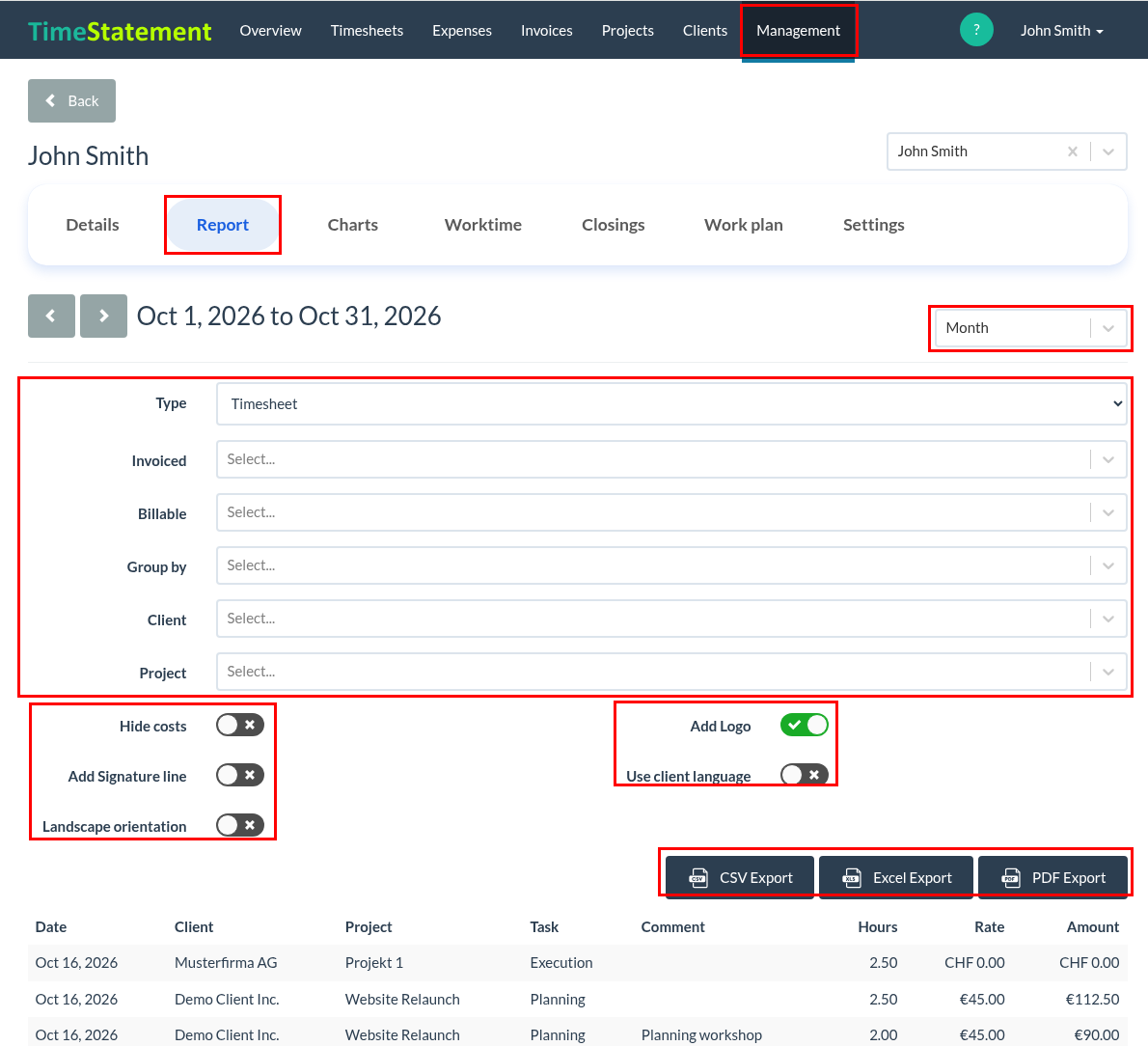Switch to the Worktime tab
This screenshot has height=1046, width=1148.
[483, 225]
